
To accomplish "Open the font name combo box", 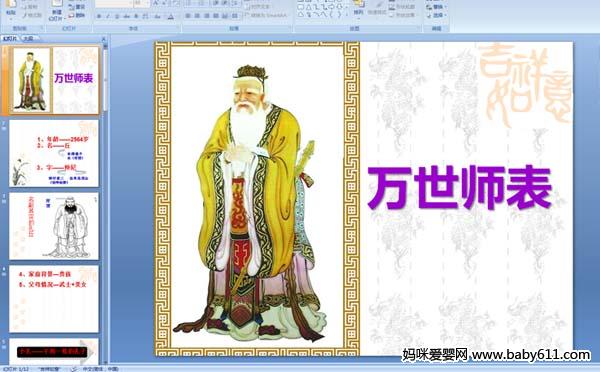I will 114,3.
